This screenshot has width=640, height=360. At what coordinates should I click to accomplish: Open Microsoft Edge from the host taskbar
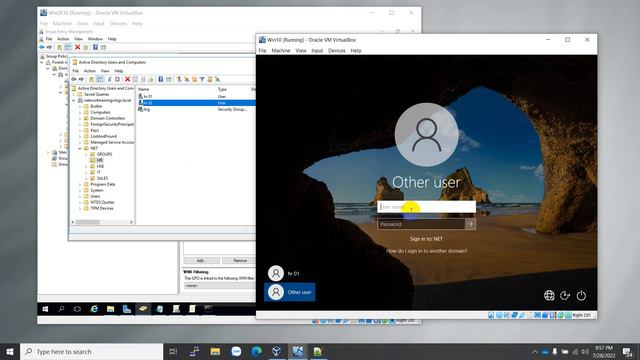[x=256, y=351]
